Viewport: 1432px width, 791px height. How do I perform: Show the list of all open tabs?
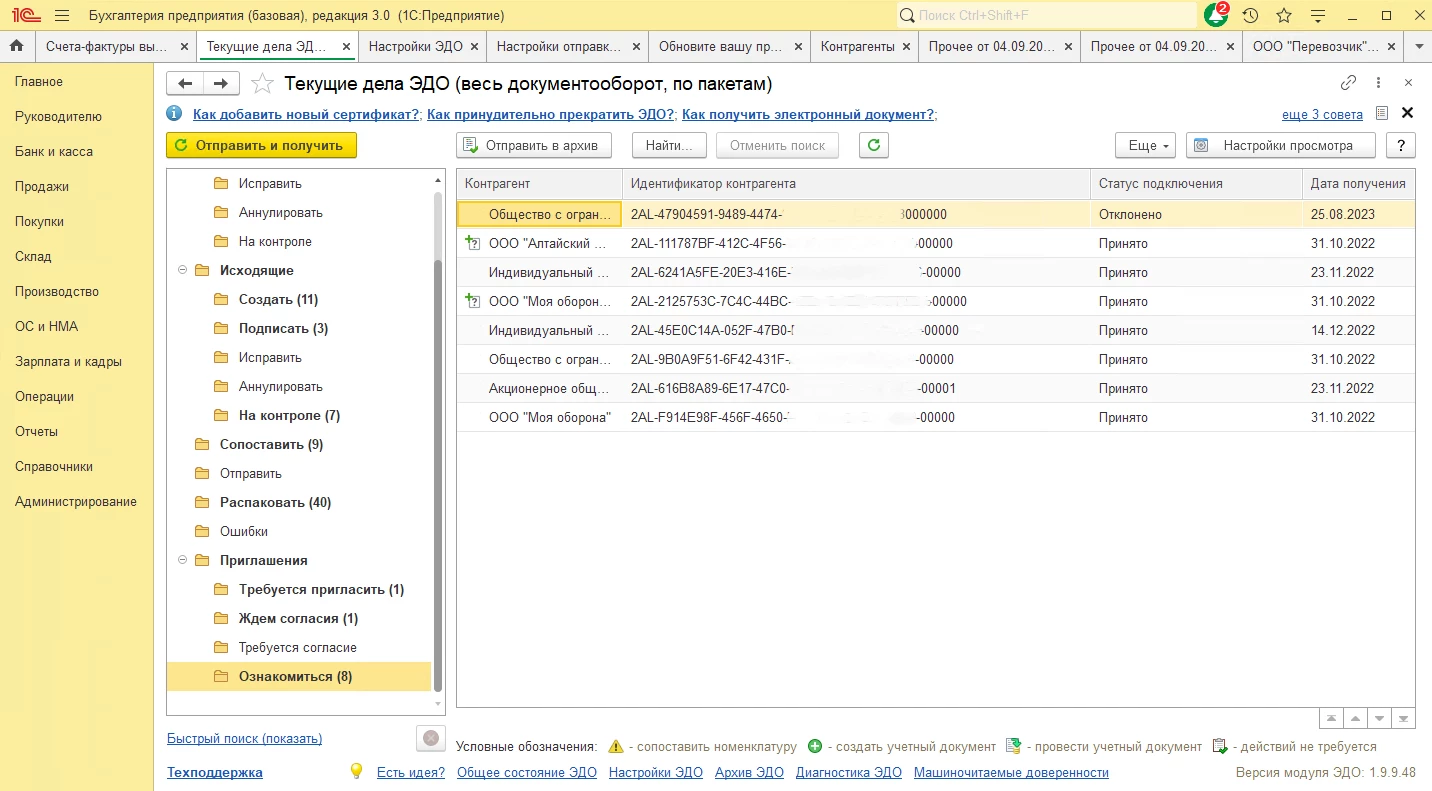(1418, 47)
